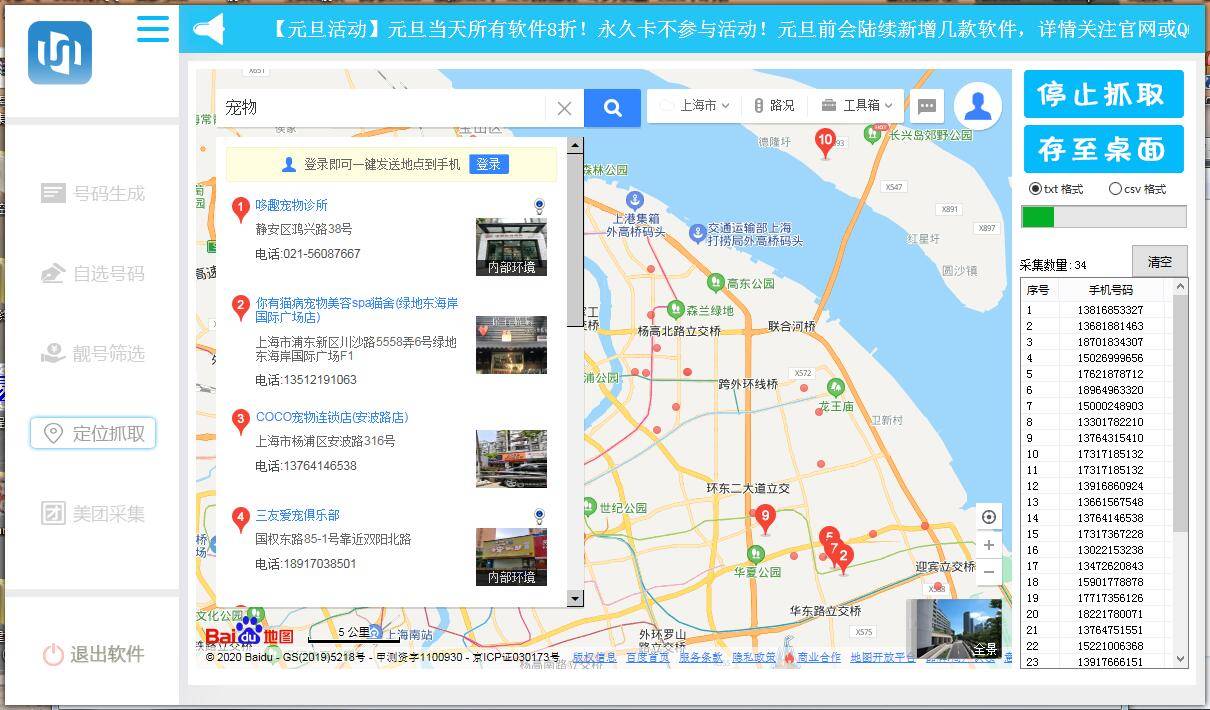The width and height of the screenshot is (1210, 710).
Task: Click red map marker number 10
Action: [825, 142]
